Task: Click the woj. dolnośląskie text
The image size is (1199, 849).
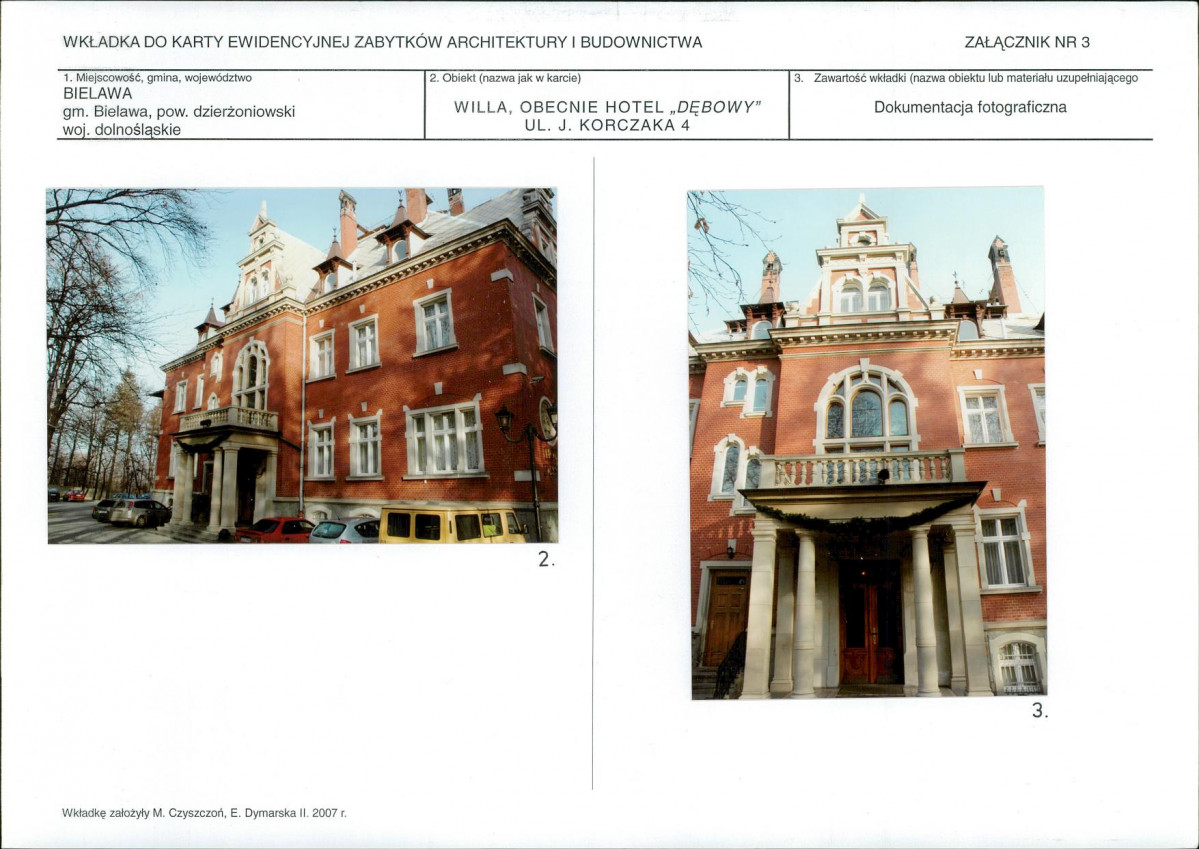Action: coord(122,129)
